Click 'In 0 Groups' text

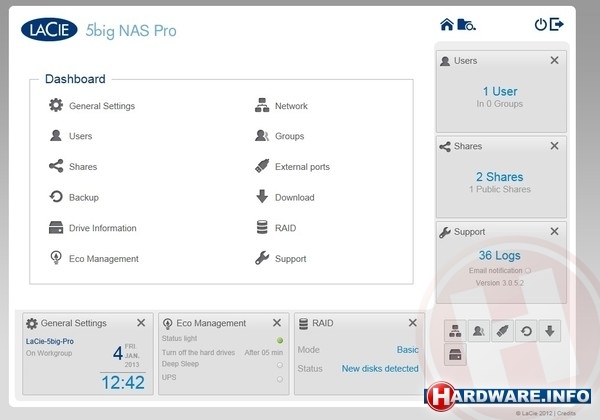[x=500, y=104]
